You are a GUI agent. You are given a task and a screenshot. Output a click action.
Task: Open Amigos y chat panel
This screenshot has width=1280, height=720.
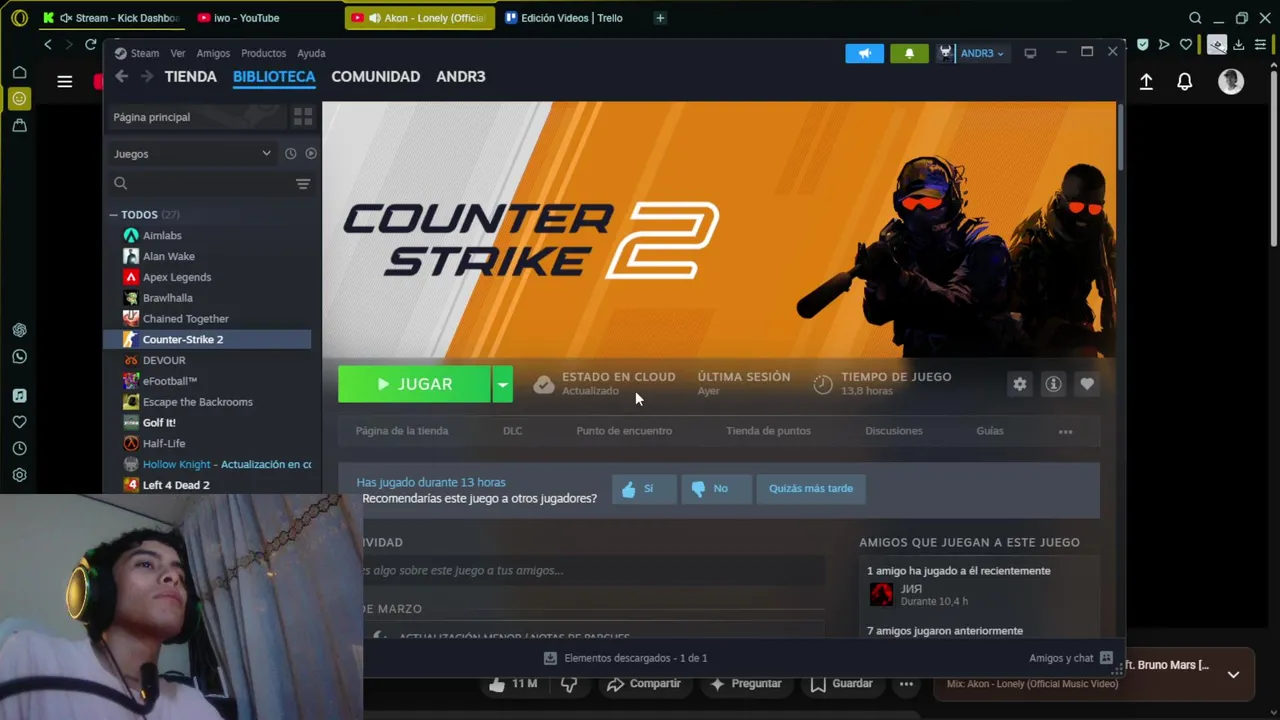[x=1070, y=658]
